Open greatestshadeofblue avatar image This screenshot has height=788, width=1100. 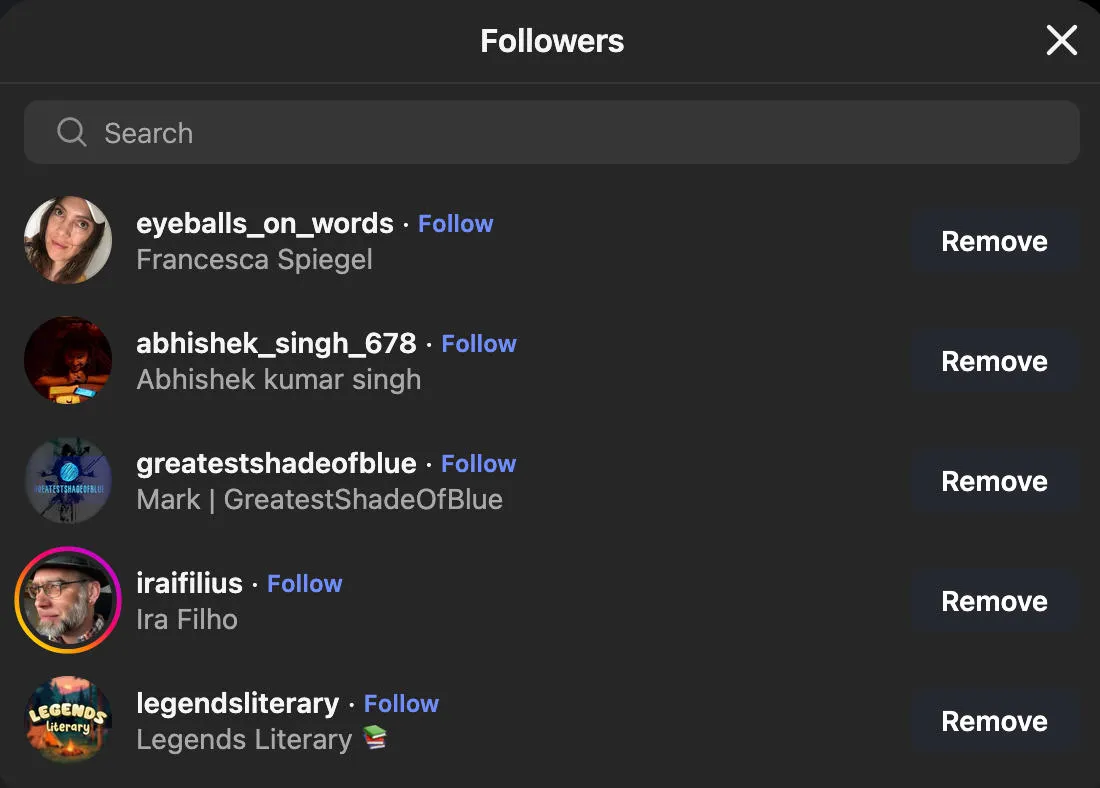click(x=68, y=480)
